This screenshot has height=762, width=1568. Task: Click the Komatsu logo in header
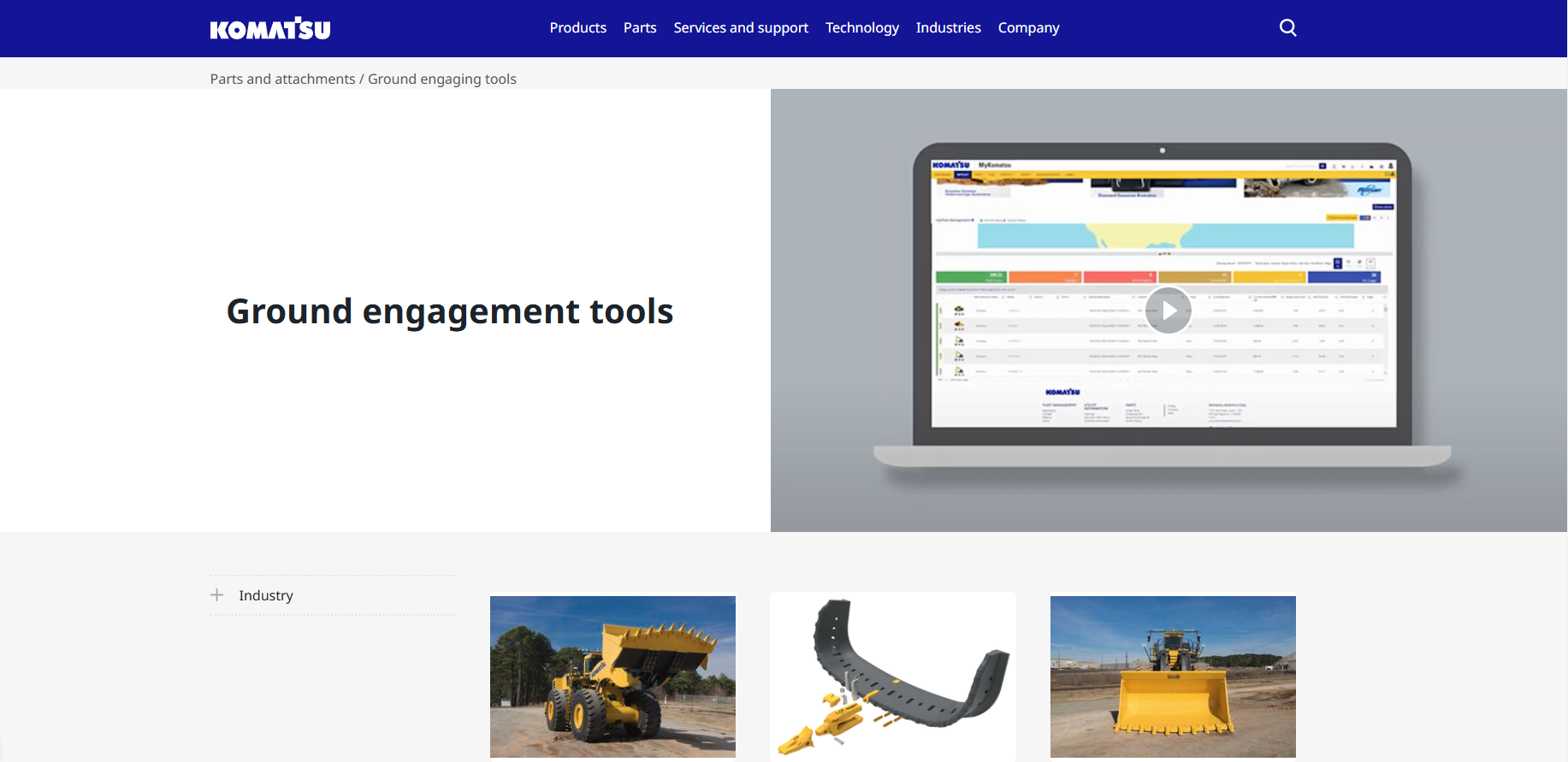pyautogui.click(x=269, y=29)
